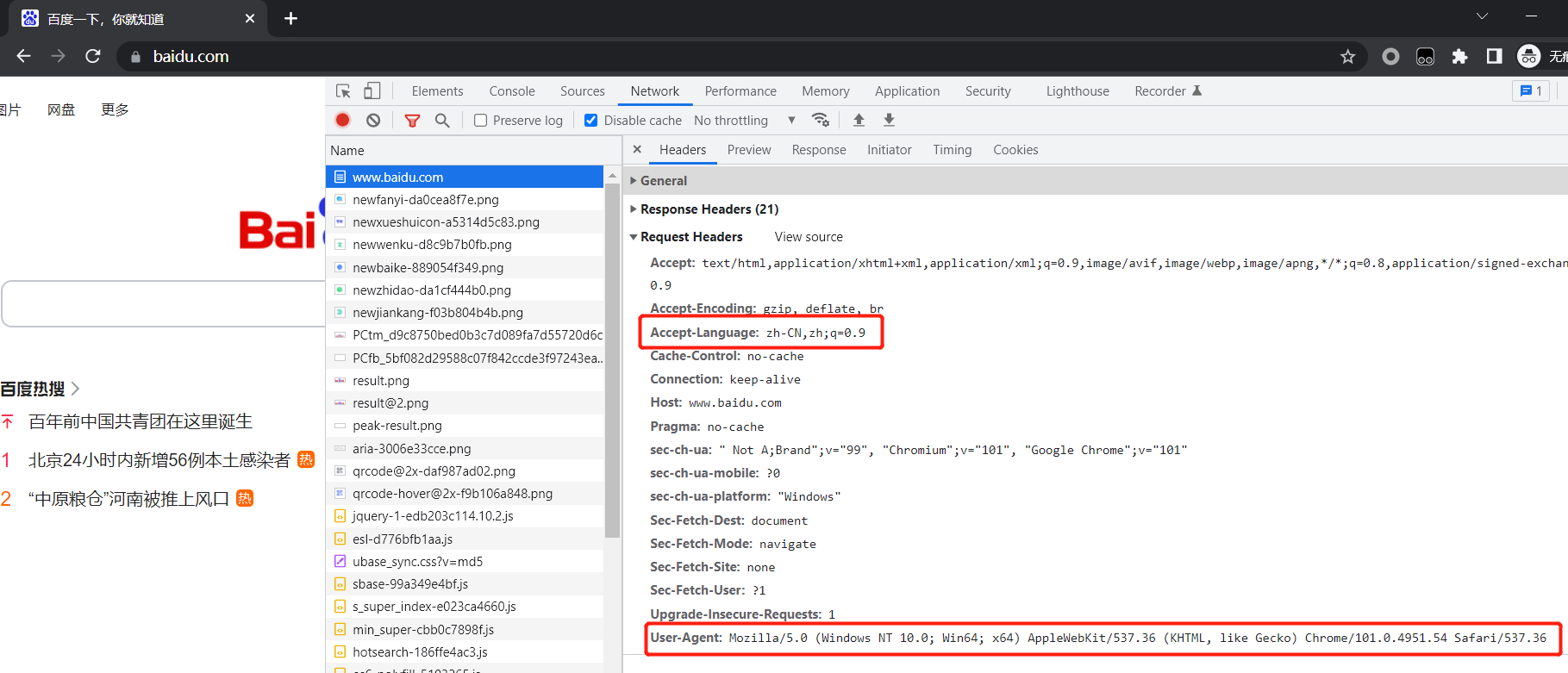Click the record network log button
This screenshot has height=673, width=1568.
[342, 121]
